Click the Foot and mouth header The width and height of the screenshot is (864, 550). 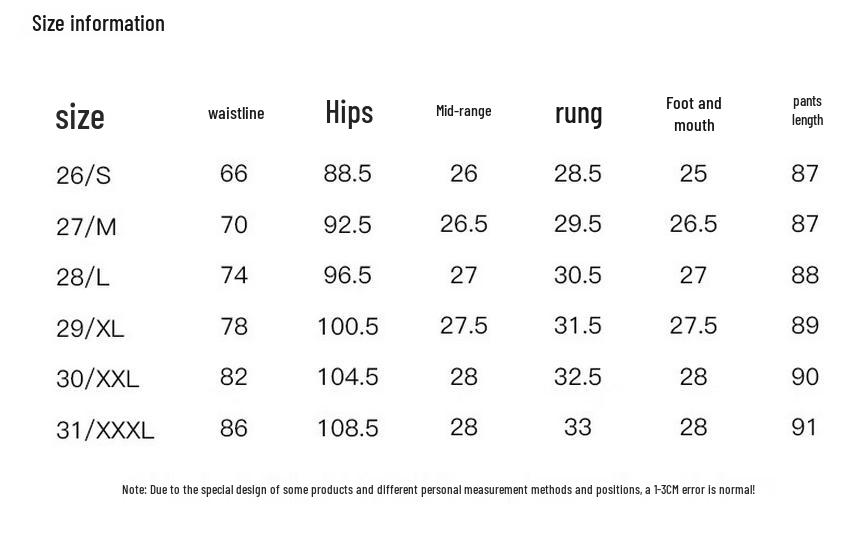click(693, 114)
